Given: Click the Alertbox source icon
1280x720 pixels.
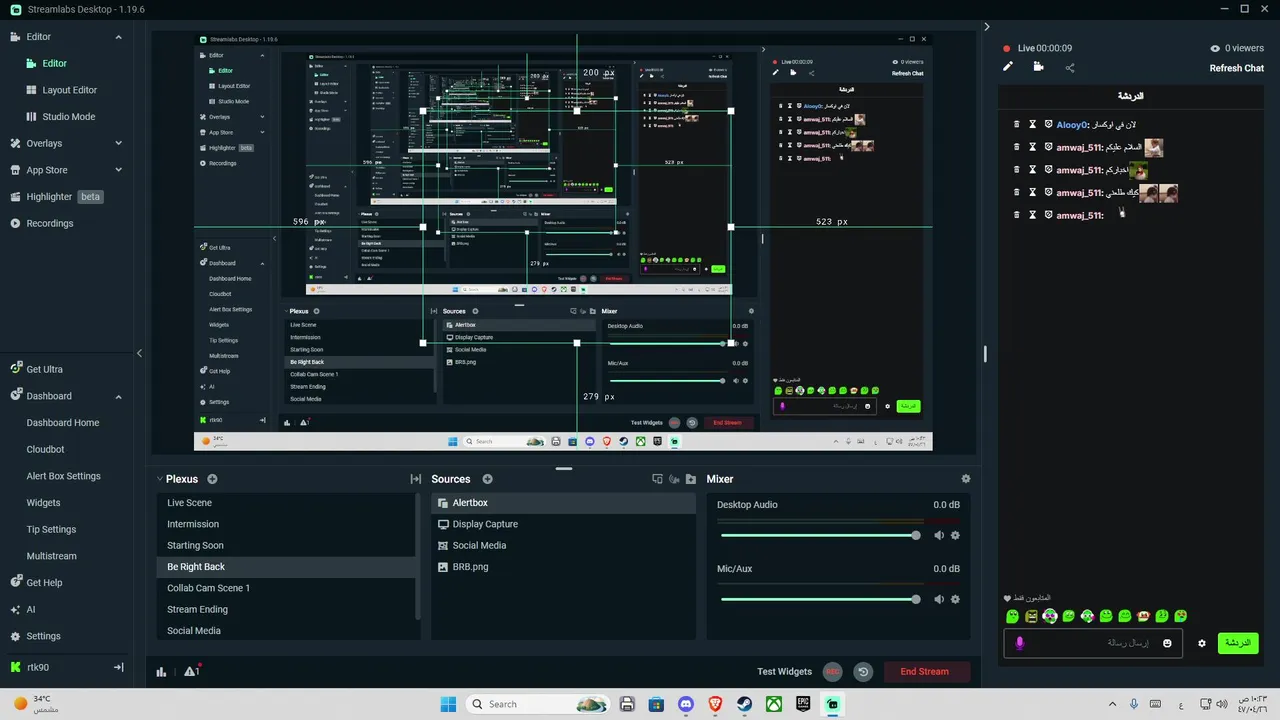Looking at the screenshot, I should click(x=443, y=503).
